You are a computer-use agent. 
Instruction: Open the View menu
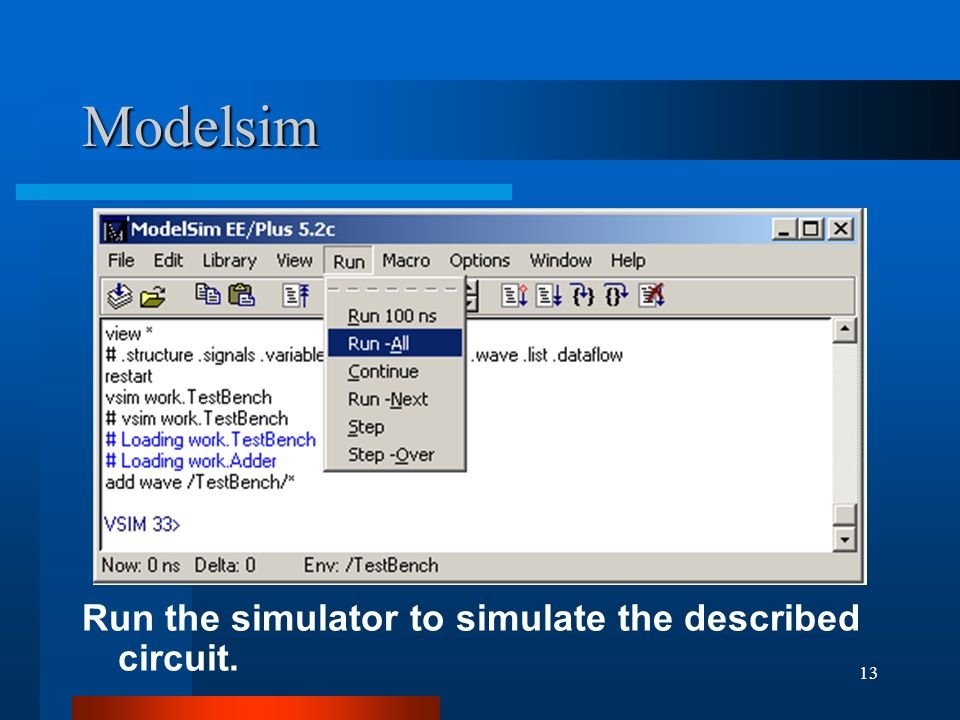294,261
